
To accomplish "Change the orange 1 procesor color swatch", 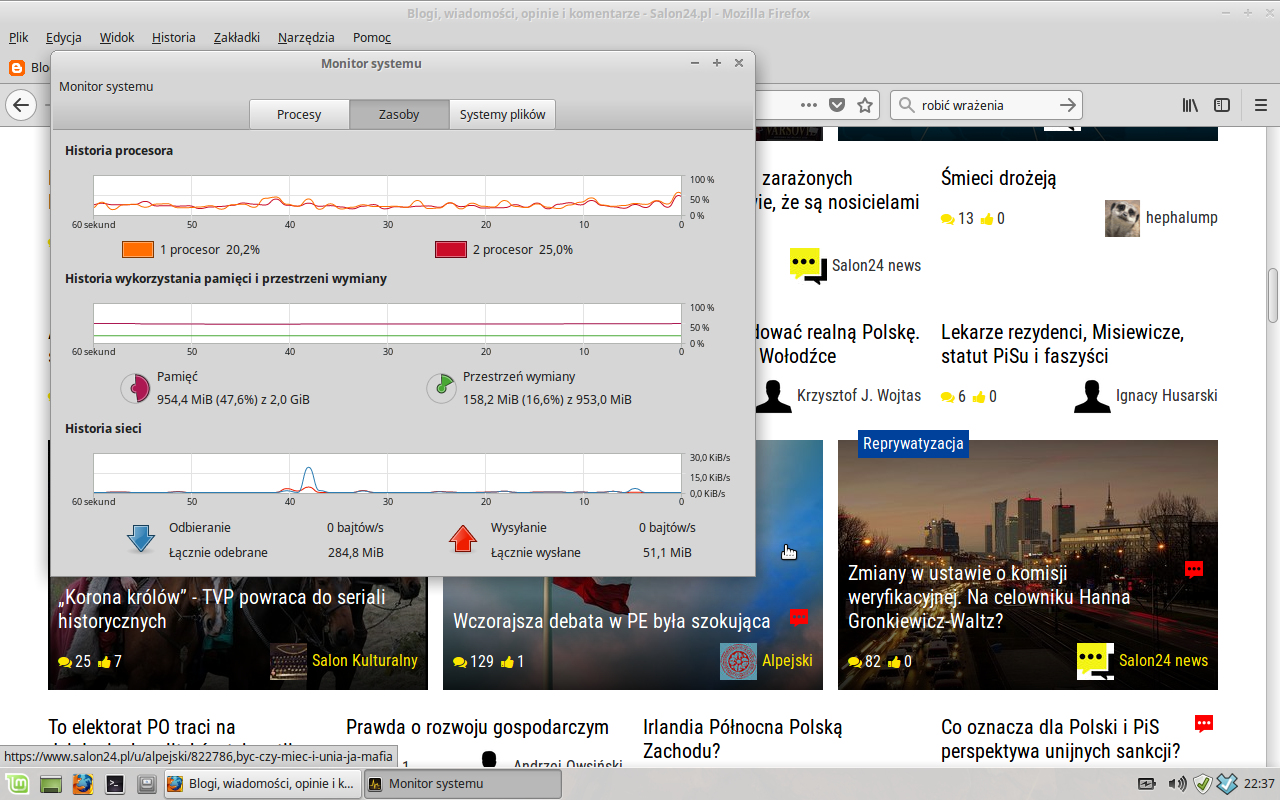I will (x=138, y=249).
